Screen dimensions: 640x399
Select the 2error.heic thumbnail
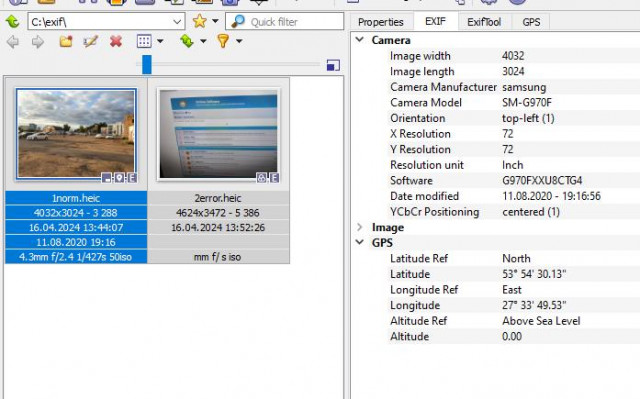[218, 135]
